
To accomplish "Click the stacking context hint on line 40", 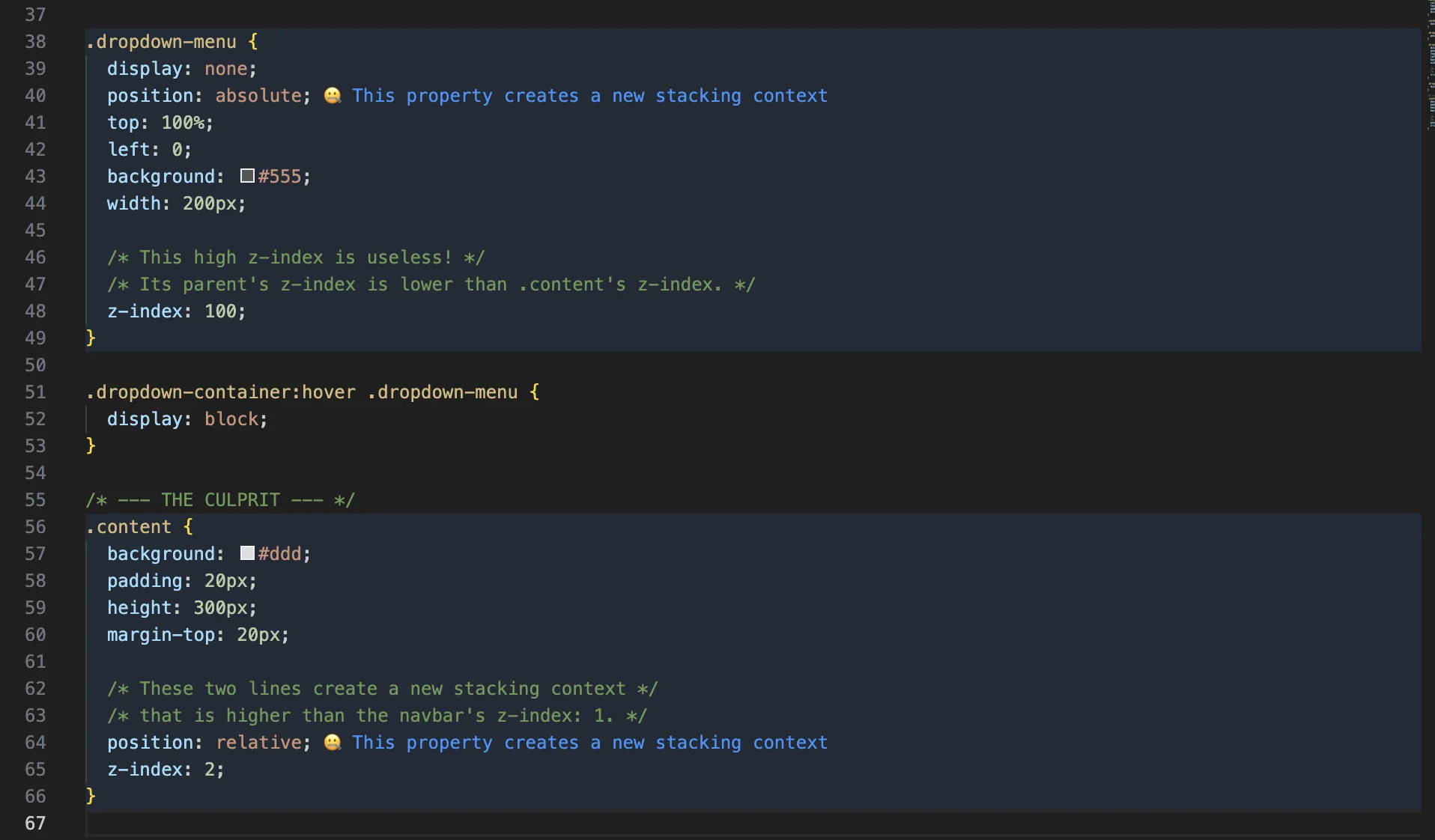I will click(x=589, y=96).
